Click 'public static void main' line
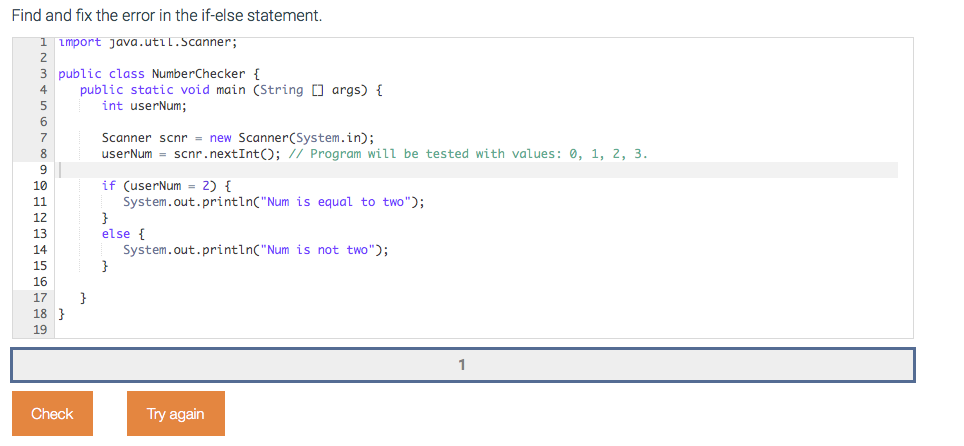Viewport: 964px width, 446px height. click(x=231, y=90)
